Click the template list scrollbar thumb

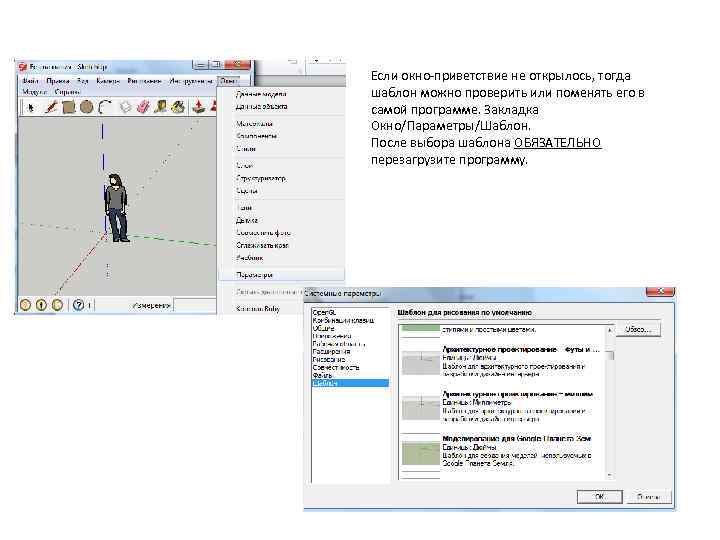click(x=610, y=355)
